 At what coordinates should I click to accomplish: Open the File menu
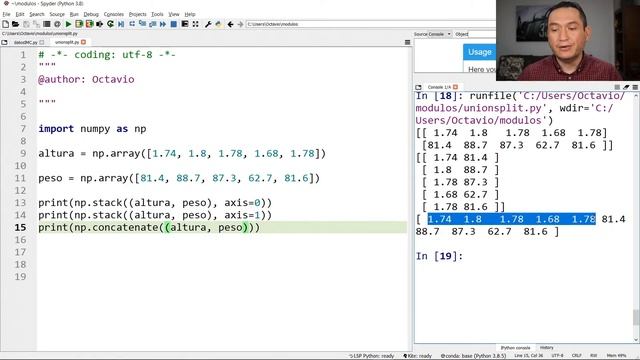pyautogui.click(x=6, y=14)
